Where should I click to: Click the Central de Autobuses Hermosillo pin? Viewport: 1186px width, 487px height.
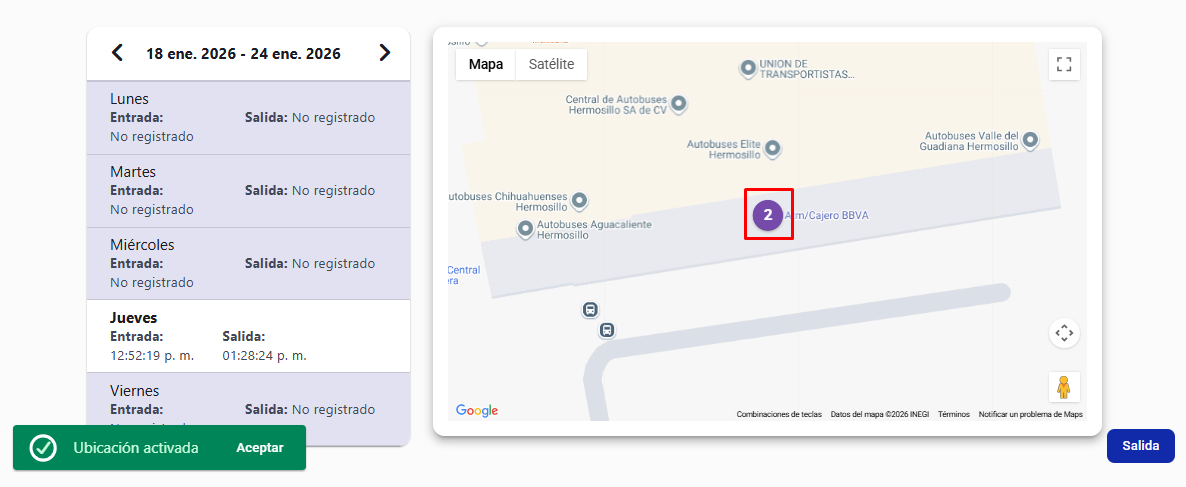click(x=679, y=104)
